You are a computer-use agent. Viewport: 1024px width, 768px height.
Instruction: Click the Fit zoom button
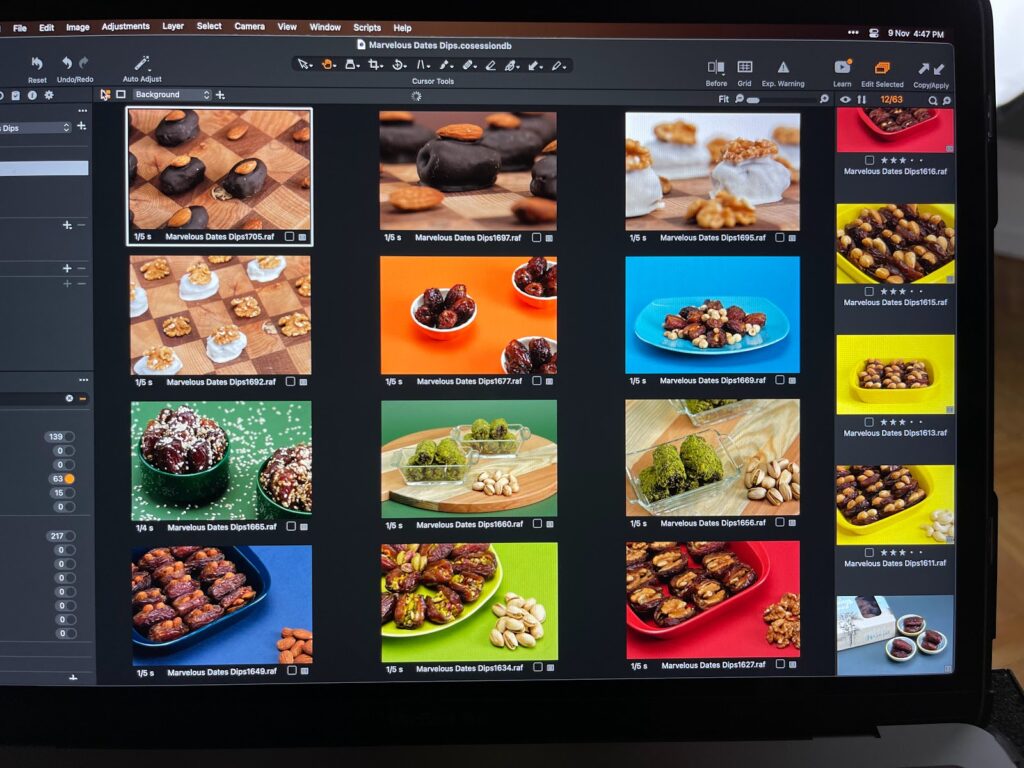pos(723,99)
